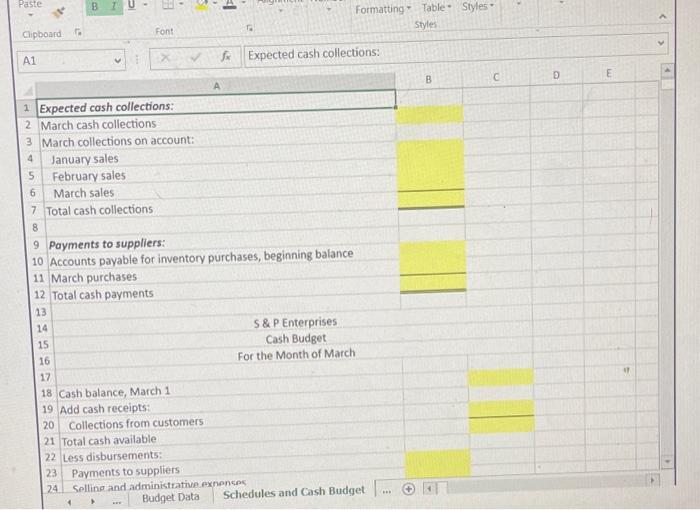The image size is (700, 510).
Task: Select column D header
Action: coord(556,75)
